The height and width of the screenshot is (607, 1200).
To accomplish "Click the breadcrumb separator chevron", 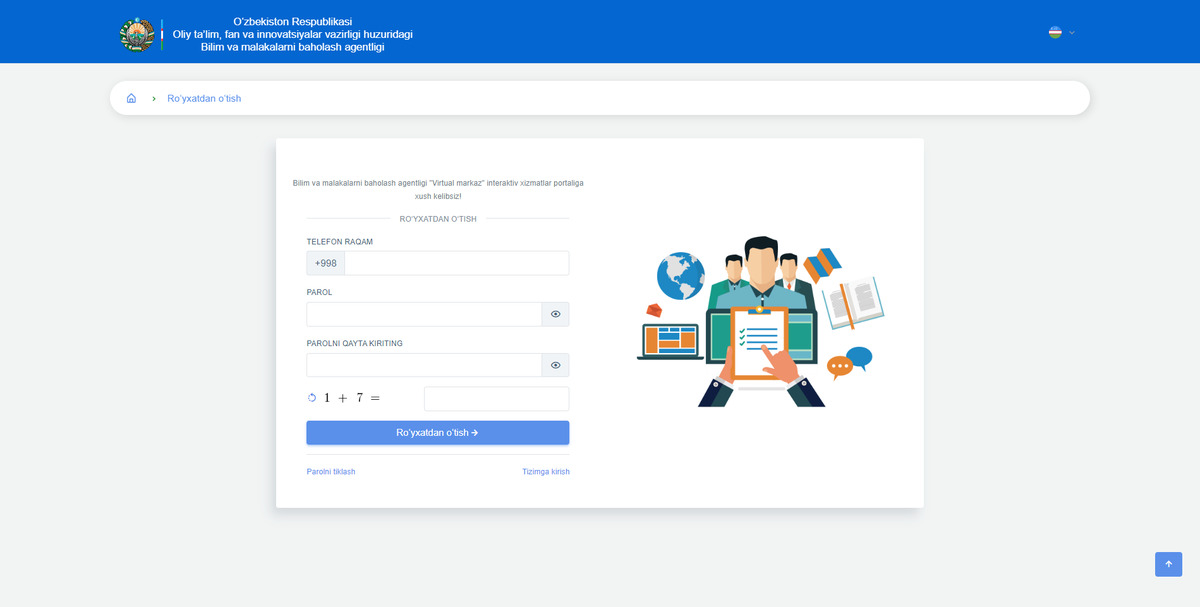I will click(153, 99).
